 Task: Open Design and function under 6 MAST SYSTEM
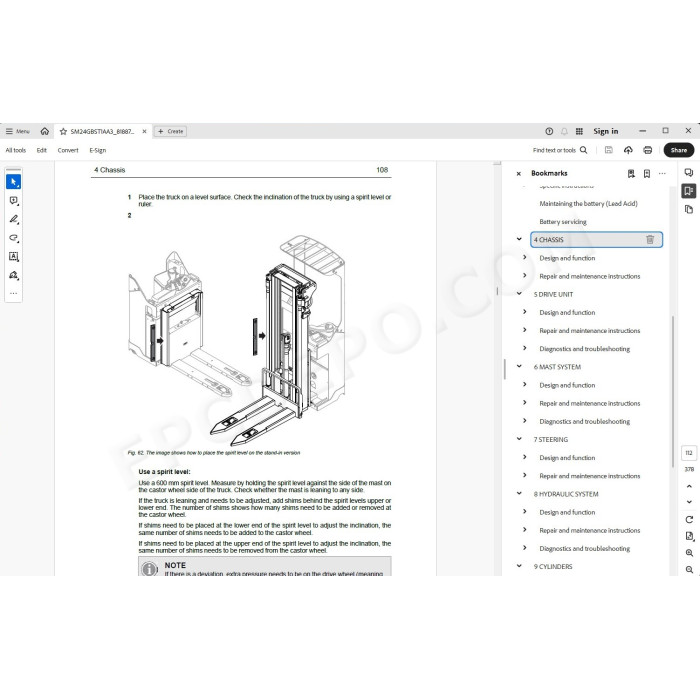pyautogui.click(x=567, y=385)
